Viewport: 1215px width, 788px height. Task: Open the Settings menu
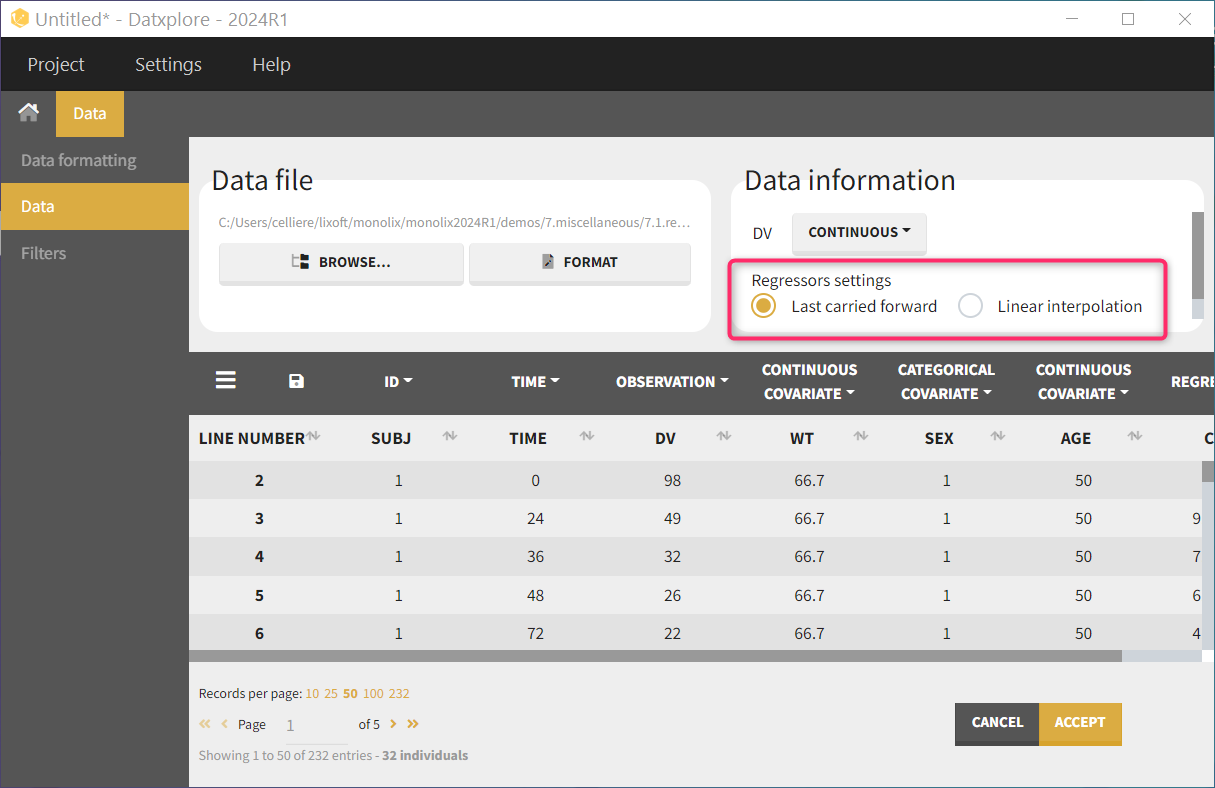click(x=168, y=65)
